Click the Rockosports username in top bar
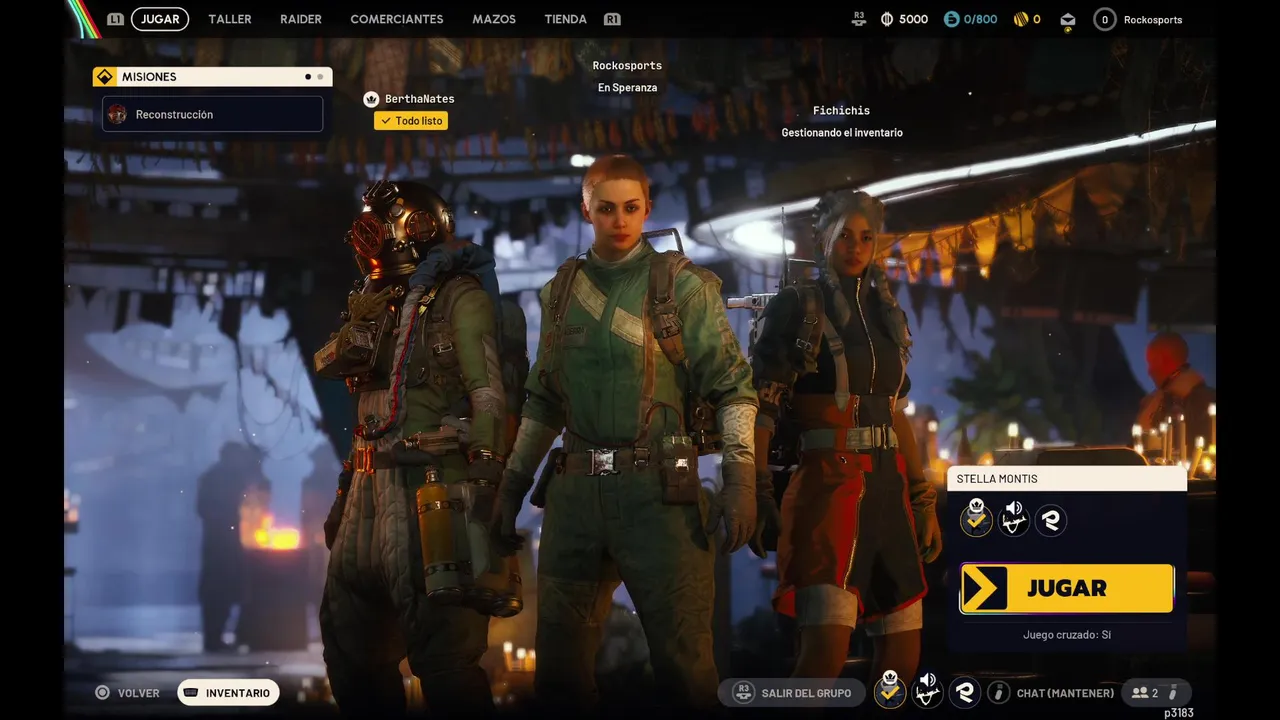Viewport: 1280px width, 720px height. click(1153, 19)
